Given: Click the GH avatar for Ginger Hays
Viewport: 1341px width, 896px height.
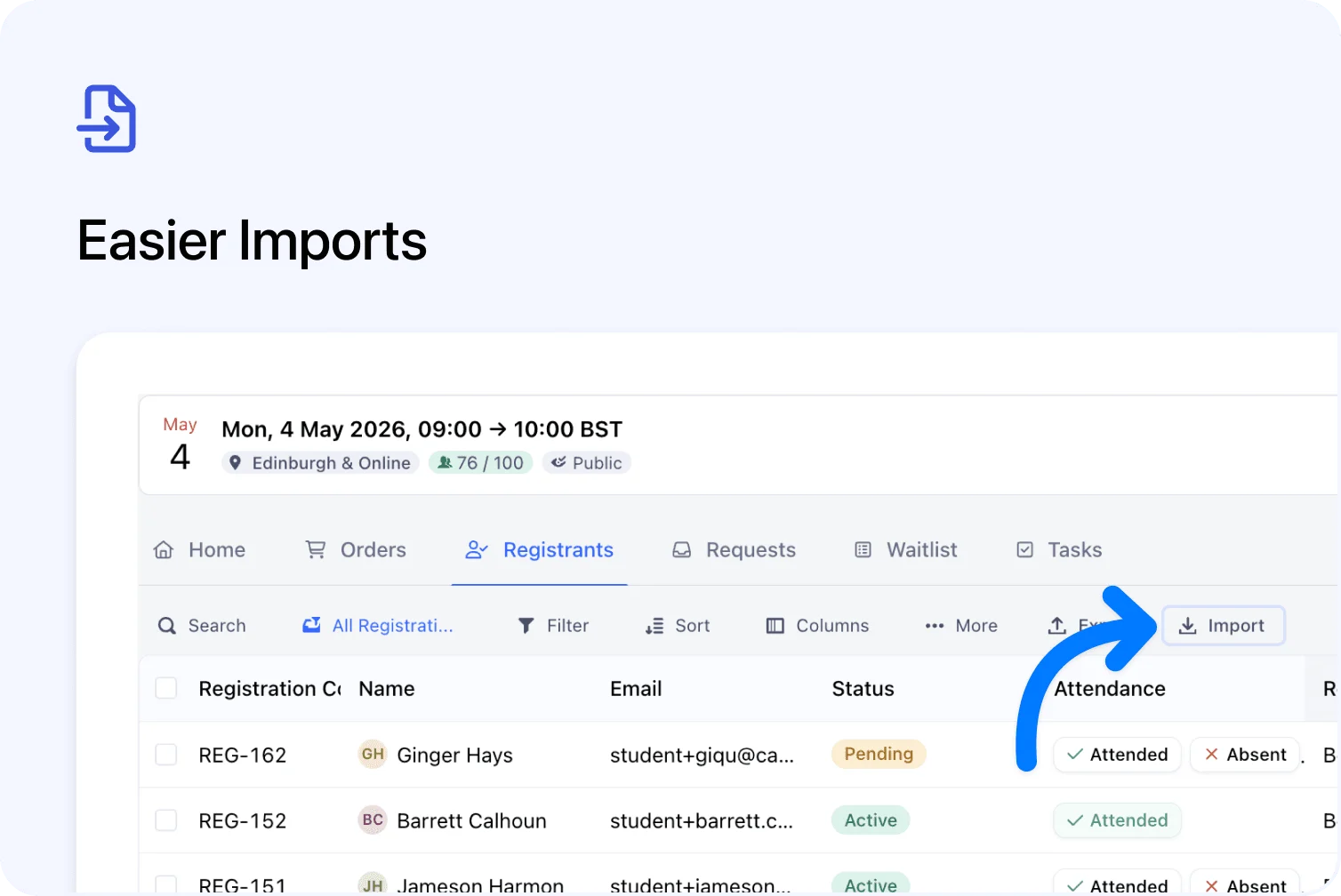Looking at the screenshot, I should pyautogui.click(x=373, y=754).
